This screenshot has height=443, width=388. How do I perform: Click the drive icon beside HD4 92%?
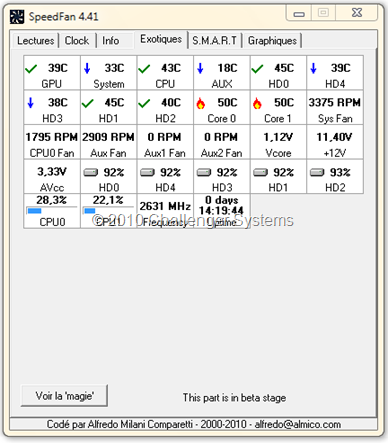[147, 172]
